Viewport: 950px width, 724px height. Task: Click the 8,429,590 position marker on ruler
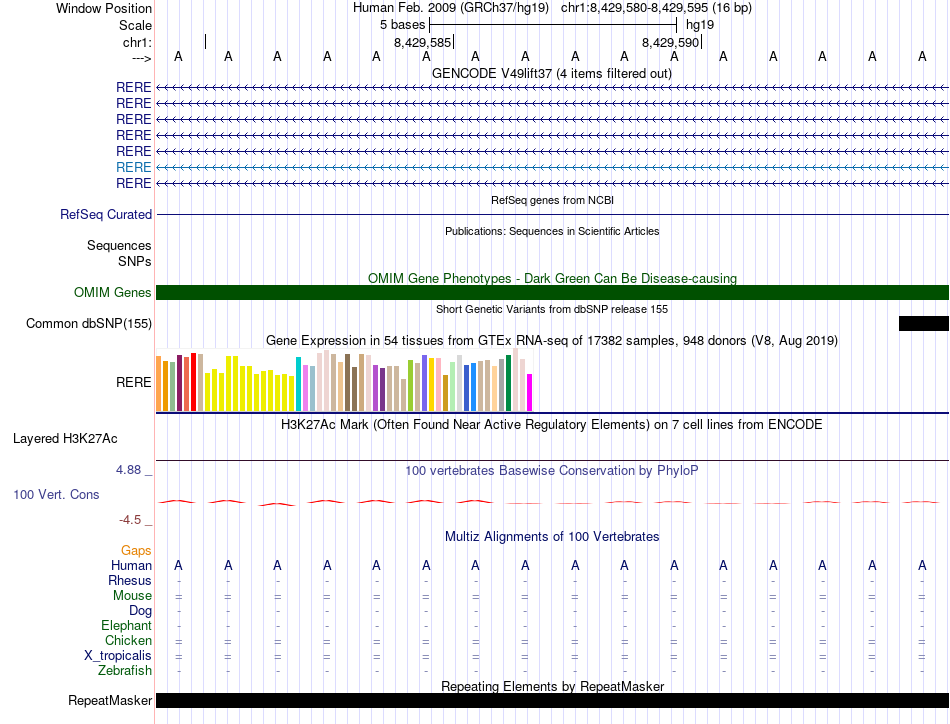(x=670, y=43)
